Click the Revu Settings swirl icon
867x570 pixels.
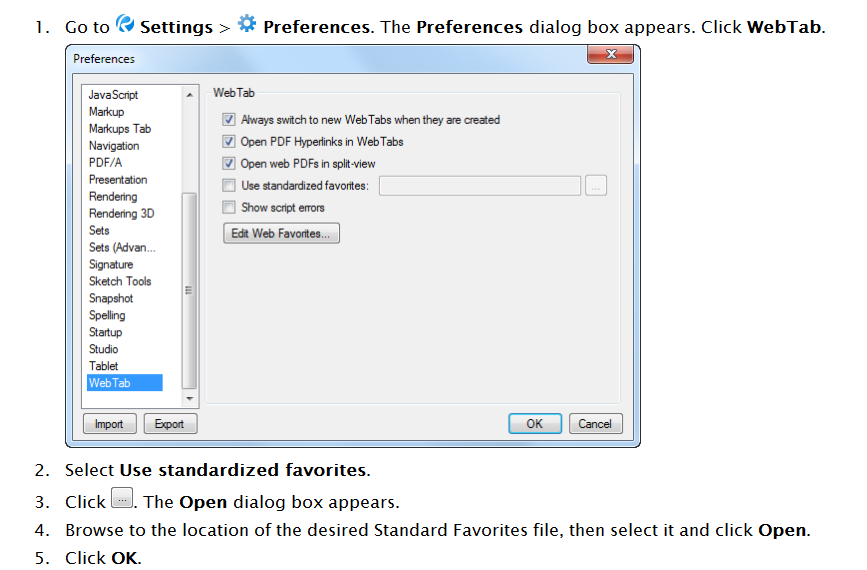click(x=125, y=24)
